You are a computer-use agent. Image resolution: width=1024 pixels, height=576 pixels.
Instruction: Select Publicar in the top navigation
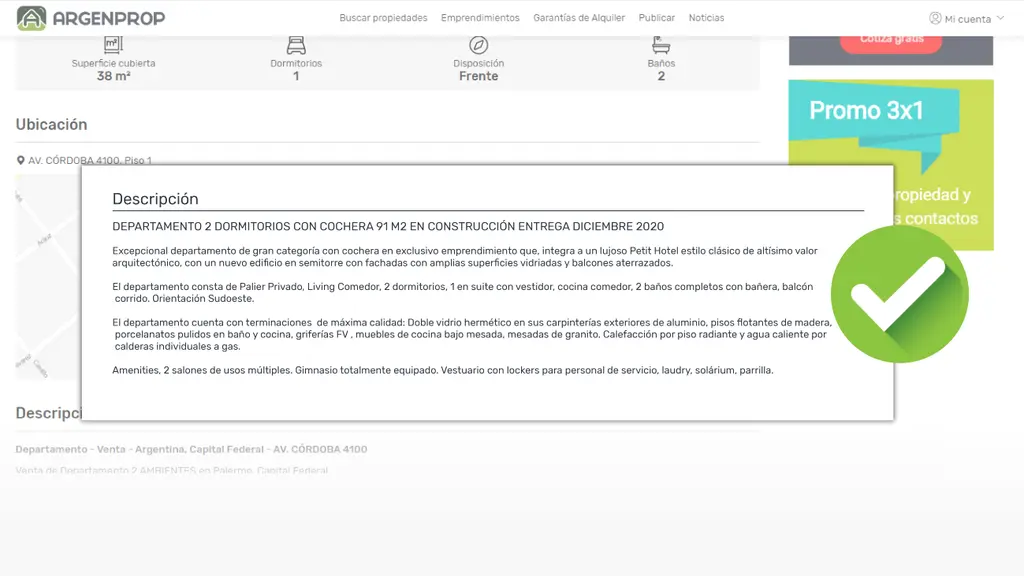[656, 18]
